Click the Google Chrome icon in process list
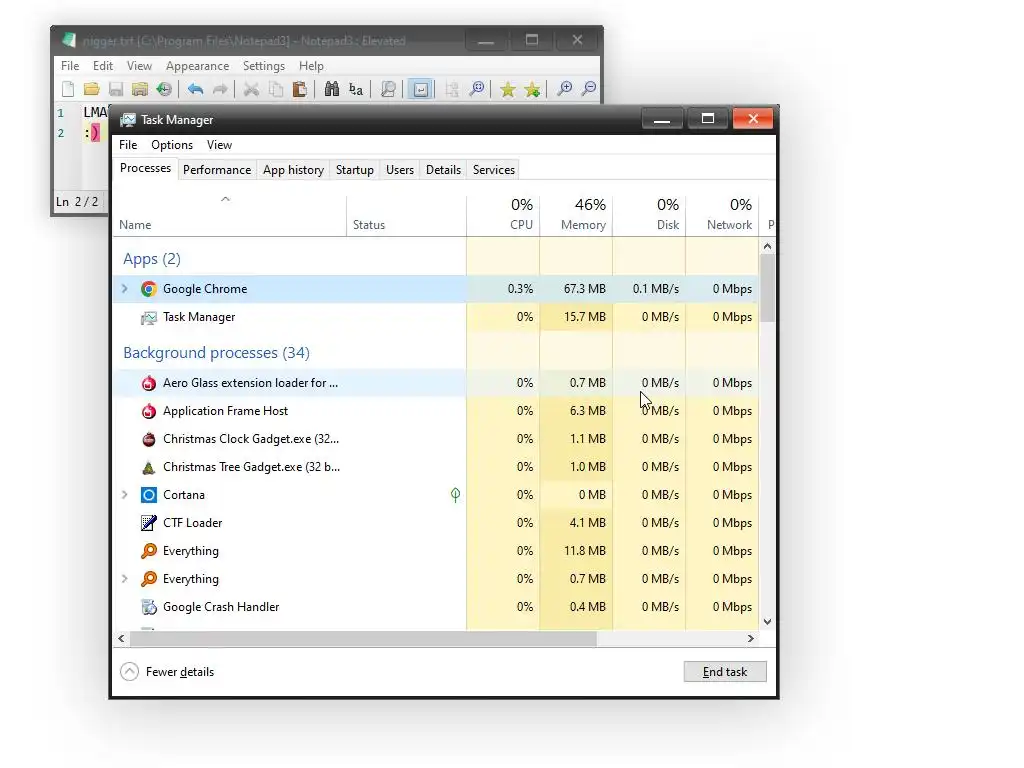 pos(149,289)
